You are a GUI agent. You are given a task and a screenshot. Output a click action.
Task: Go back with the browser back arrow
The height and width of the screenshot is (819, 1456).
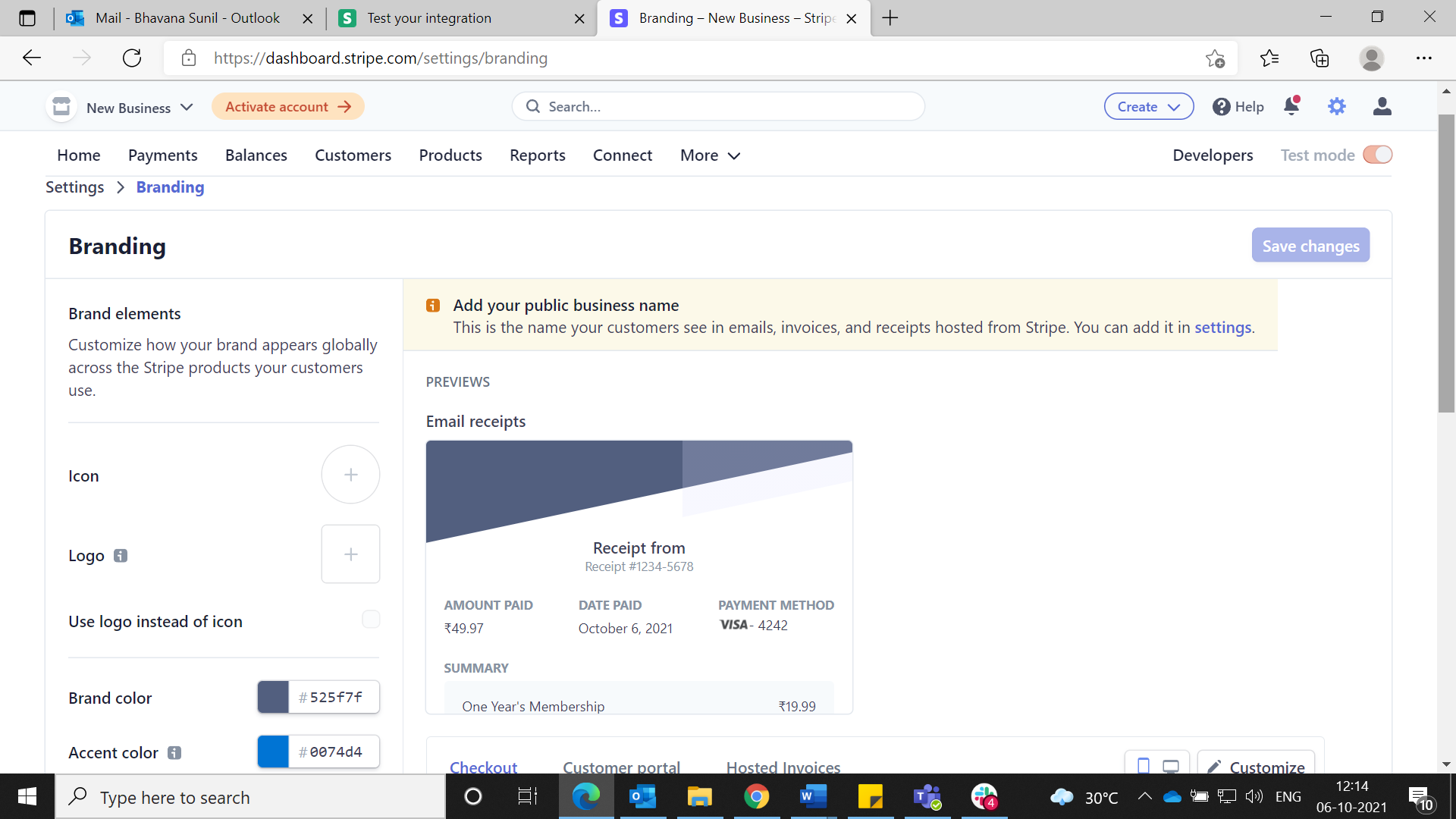tap(32, 58)
